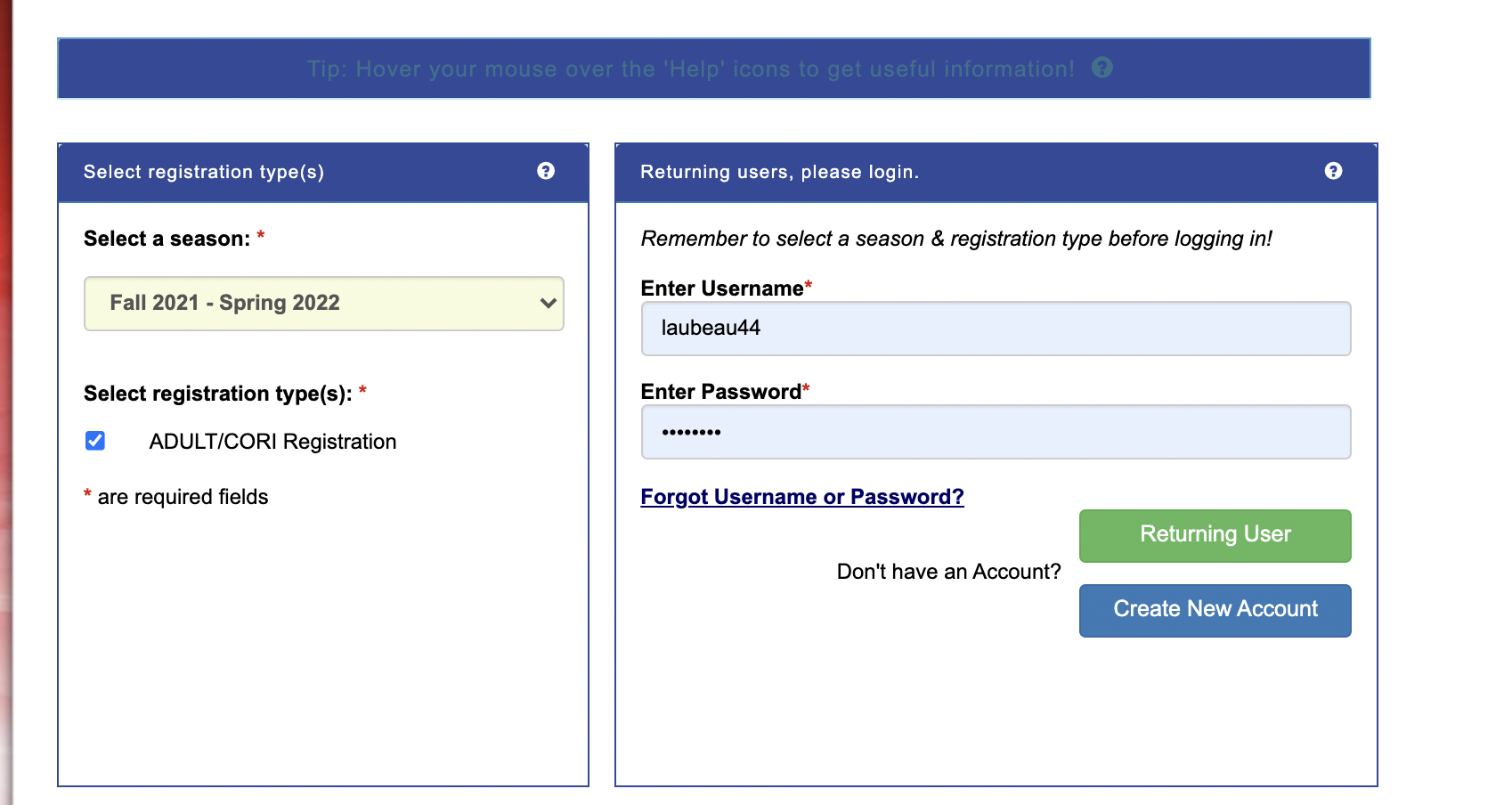
Task: Click the Don't have an Account text
Action: (949, 572)
